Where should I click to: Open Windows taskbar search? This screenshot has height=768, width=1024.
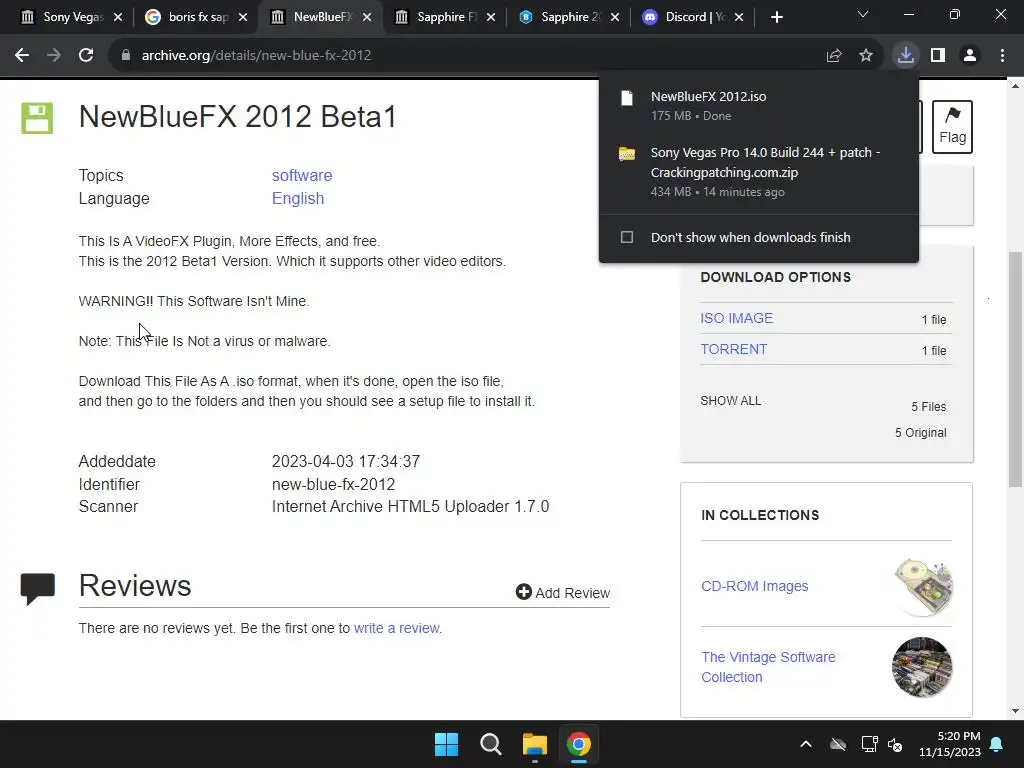click(x=490, y=744)
